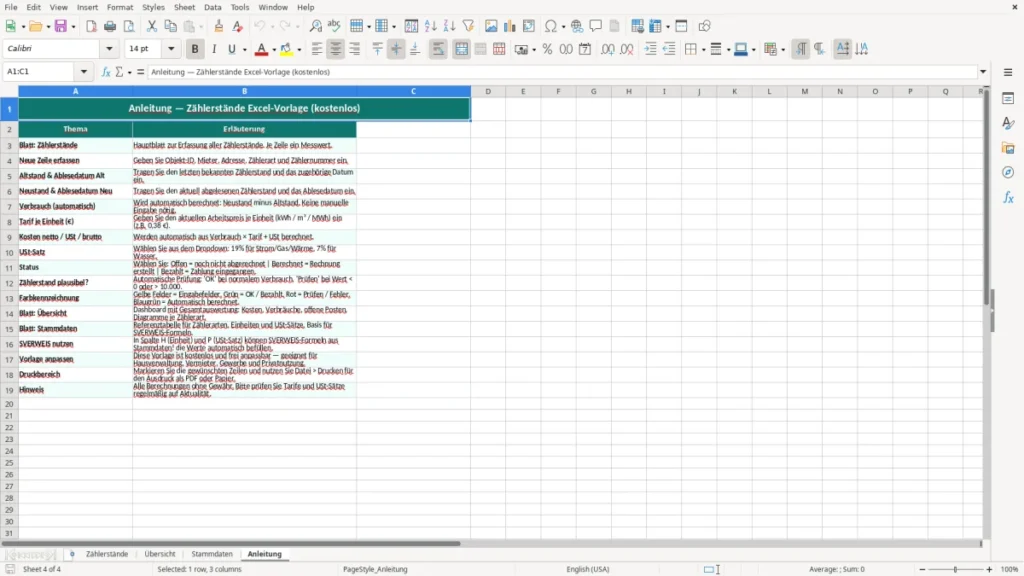Click the zoom slider handle
Viewport: 1024px width, 576px height.
click(x=955, y=569)
